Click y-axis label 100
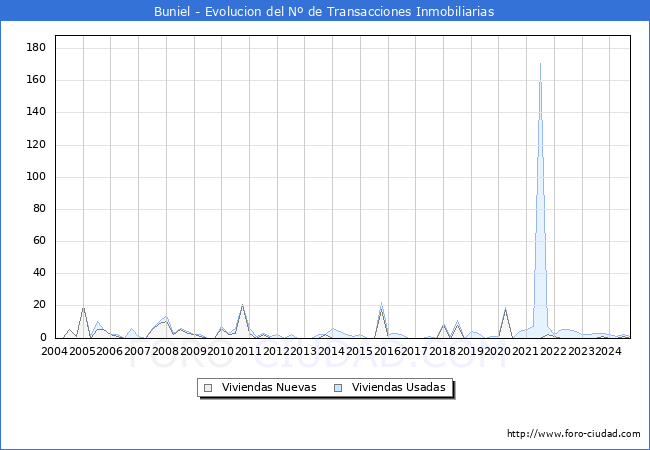 pyautogui.click(x=36, y=176)
